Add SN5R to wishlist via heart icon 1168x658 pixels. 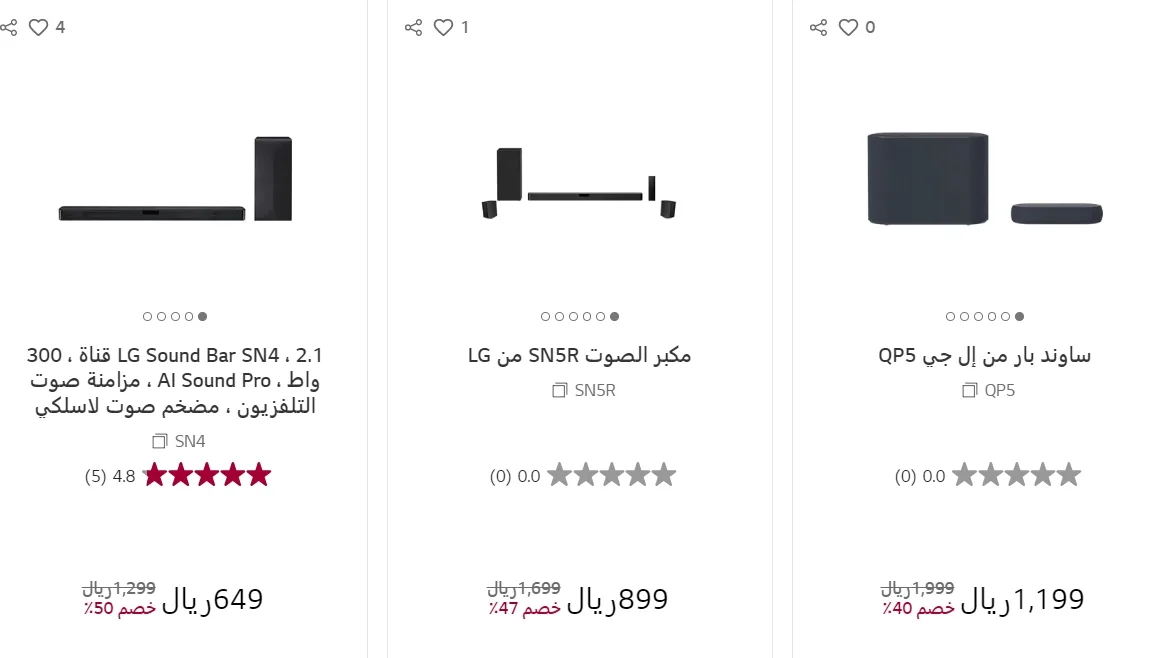[443, 28]
